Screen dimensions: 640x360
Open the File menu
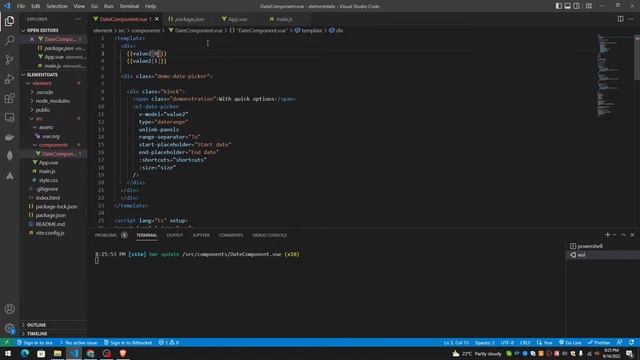click(x=21, y=6)
